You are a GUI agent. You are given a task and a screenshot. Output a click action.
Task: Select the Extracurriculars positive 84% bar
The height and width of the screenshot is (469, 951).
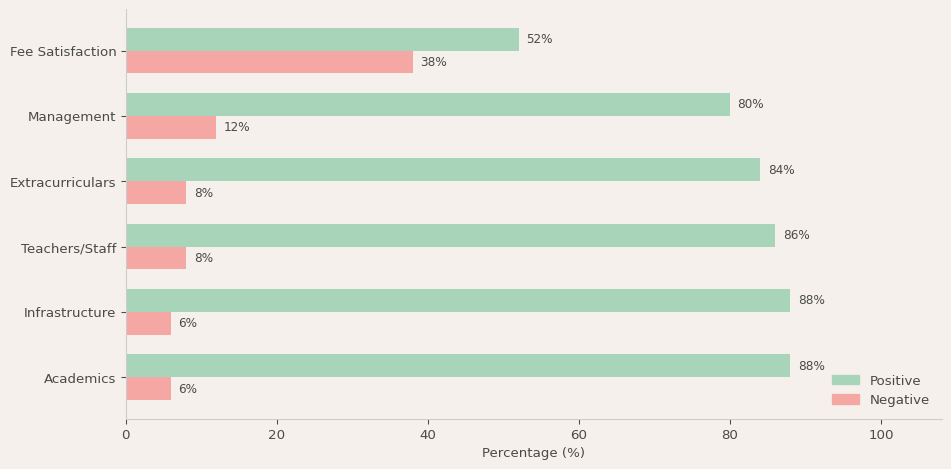(443, 170)
